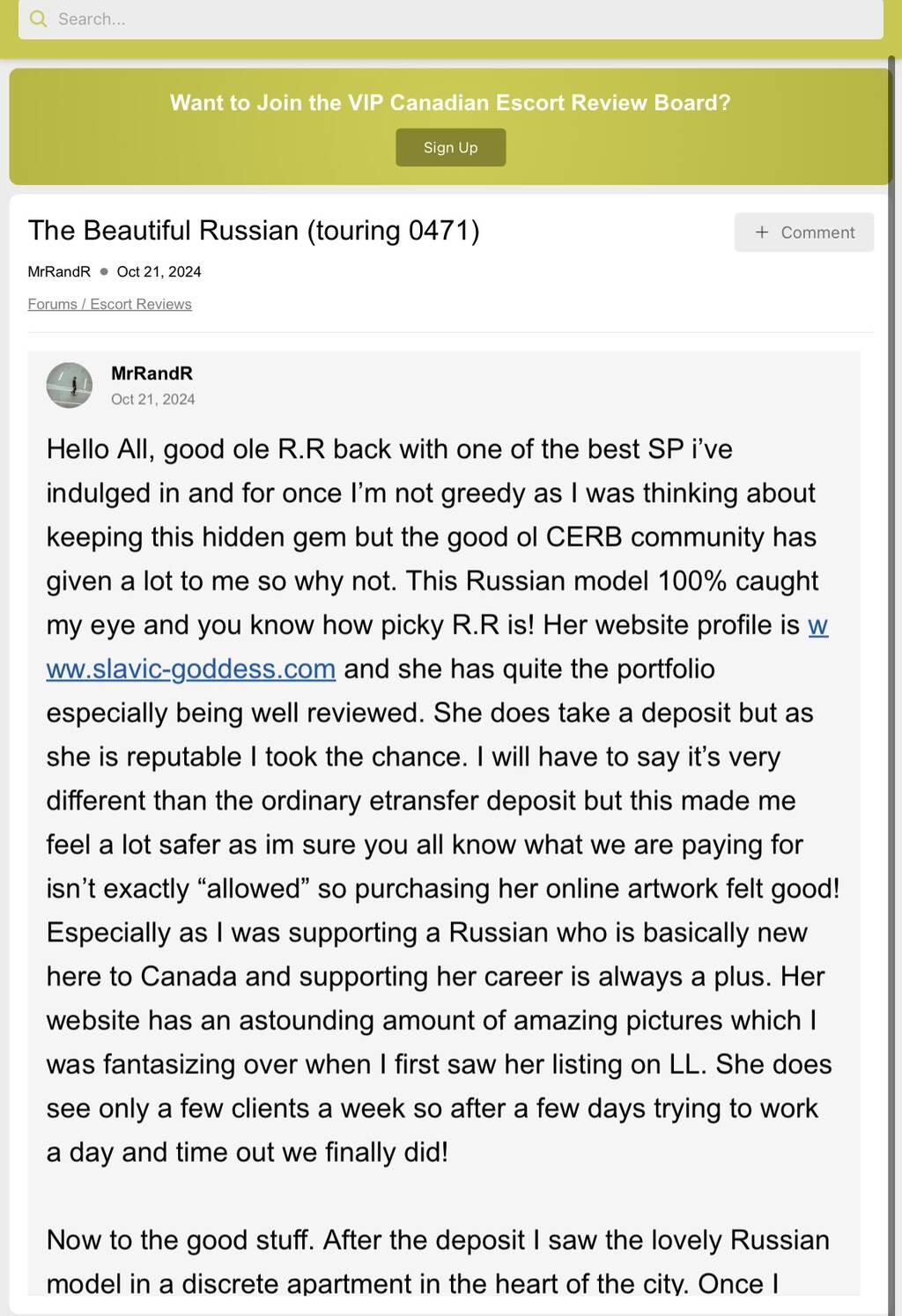This screenshot has width=902, height=1316.
Task: Focus the Search input field
Action: pyautogui.click(x=458, y=18)
